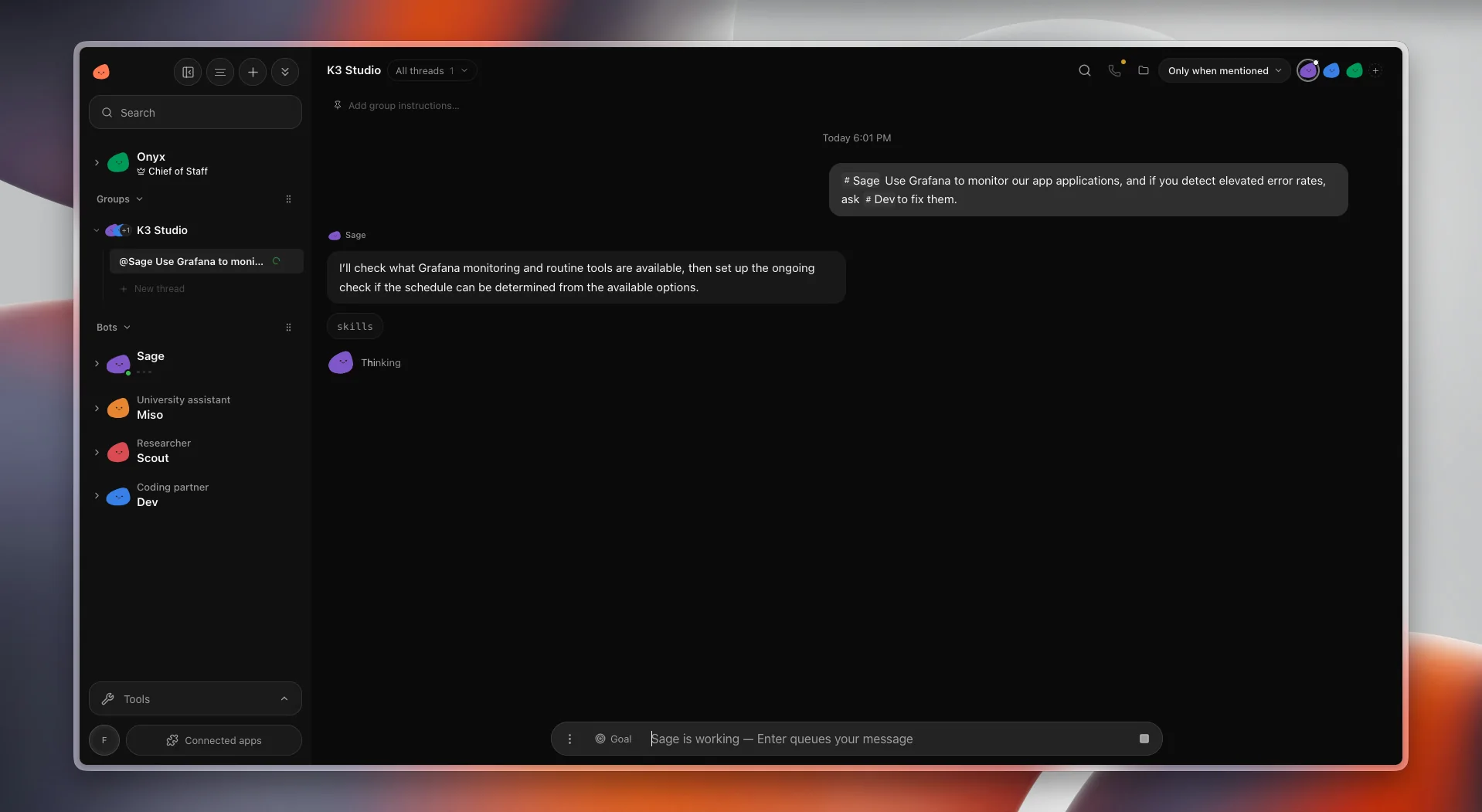Click the skills chip

pos(355,327)
